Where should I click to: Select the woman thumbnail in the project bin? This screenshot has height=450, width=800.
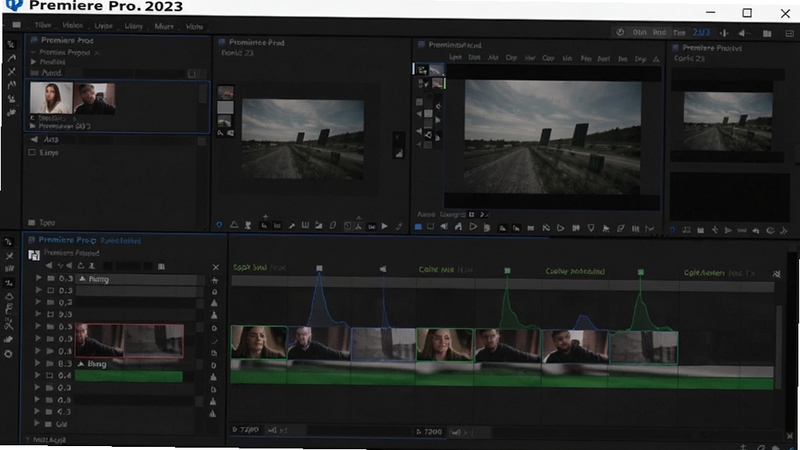point(51,97)
